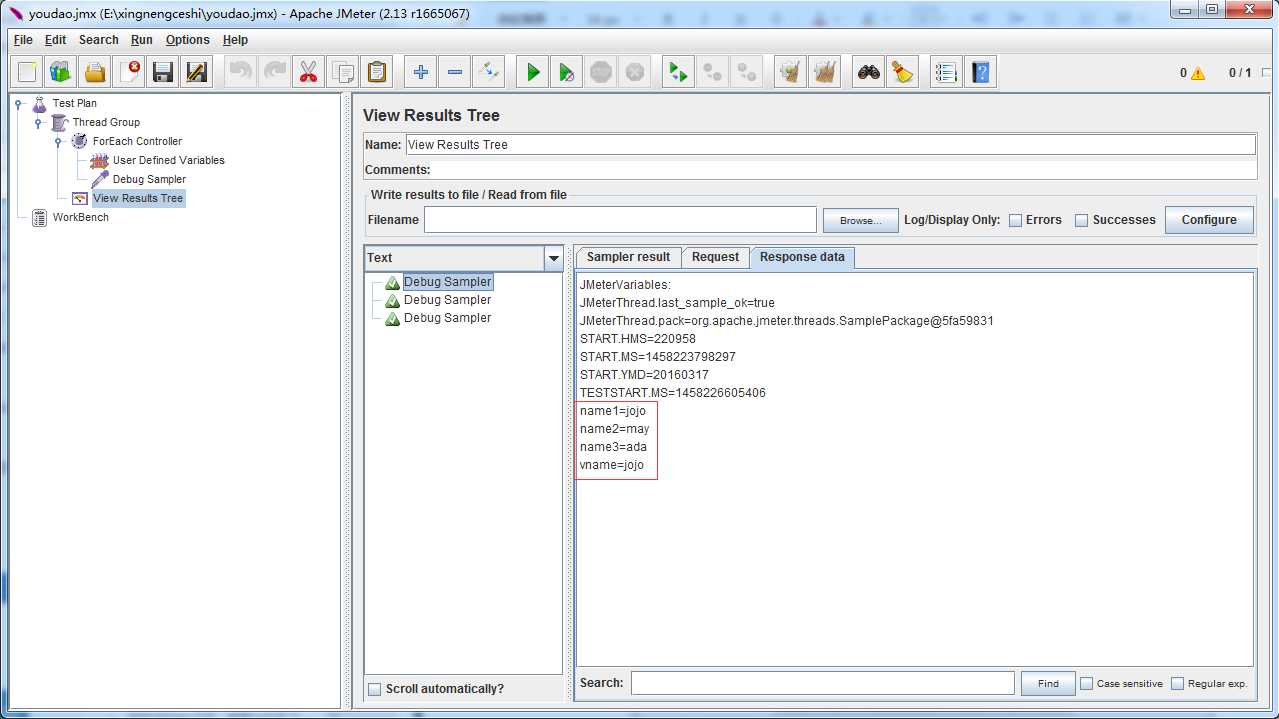Image resolution: width=1279 pixels, height=719 pixels.
Task: Click the Filename input field
Action: tap(620, 220)
